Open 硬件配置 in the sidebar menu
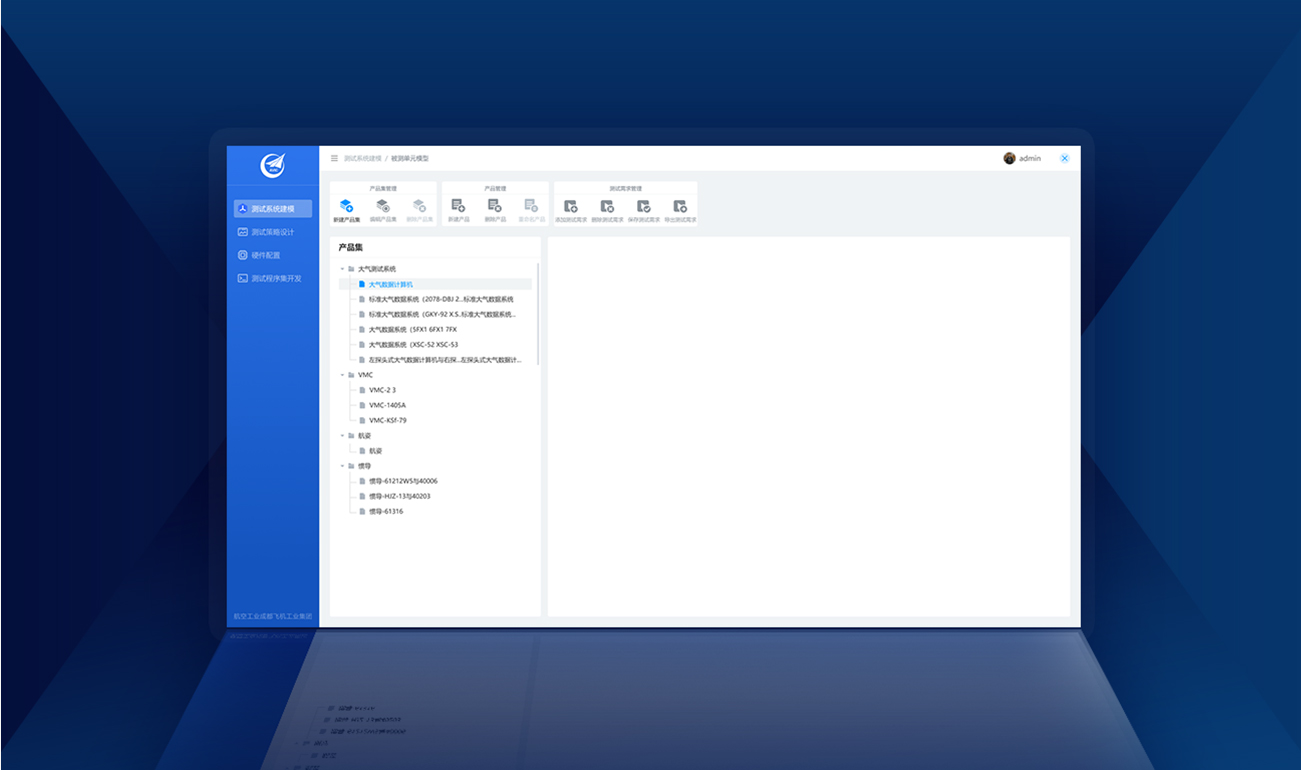This screenshot has width=1301, height=770. coord(265,255)
